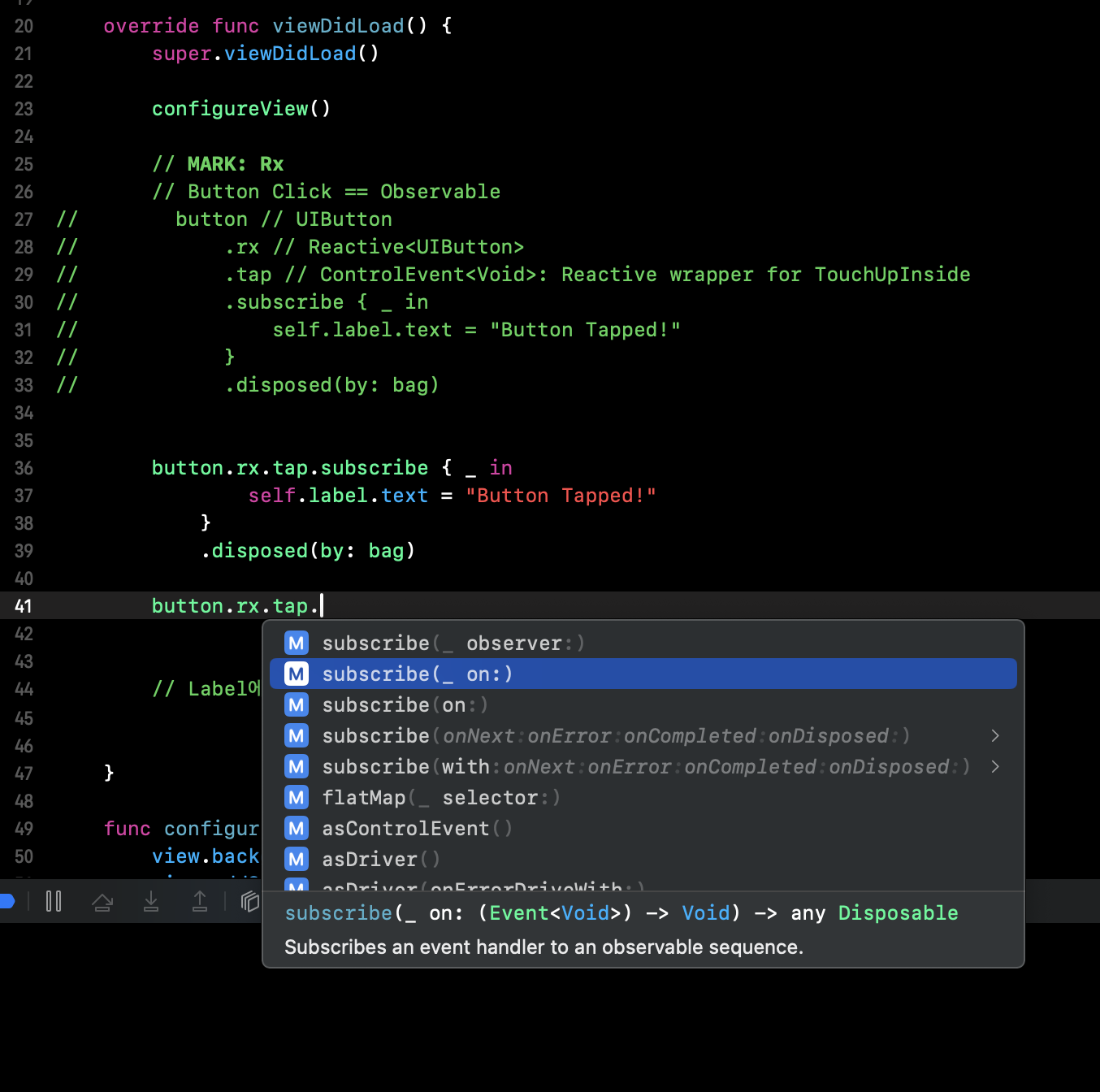Image resolution: width=1100 pixels, height=1092 pixels.
Task: Place cursor on configureView() call
Action: coord(241,109)
